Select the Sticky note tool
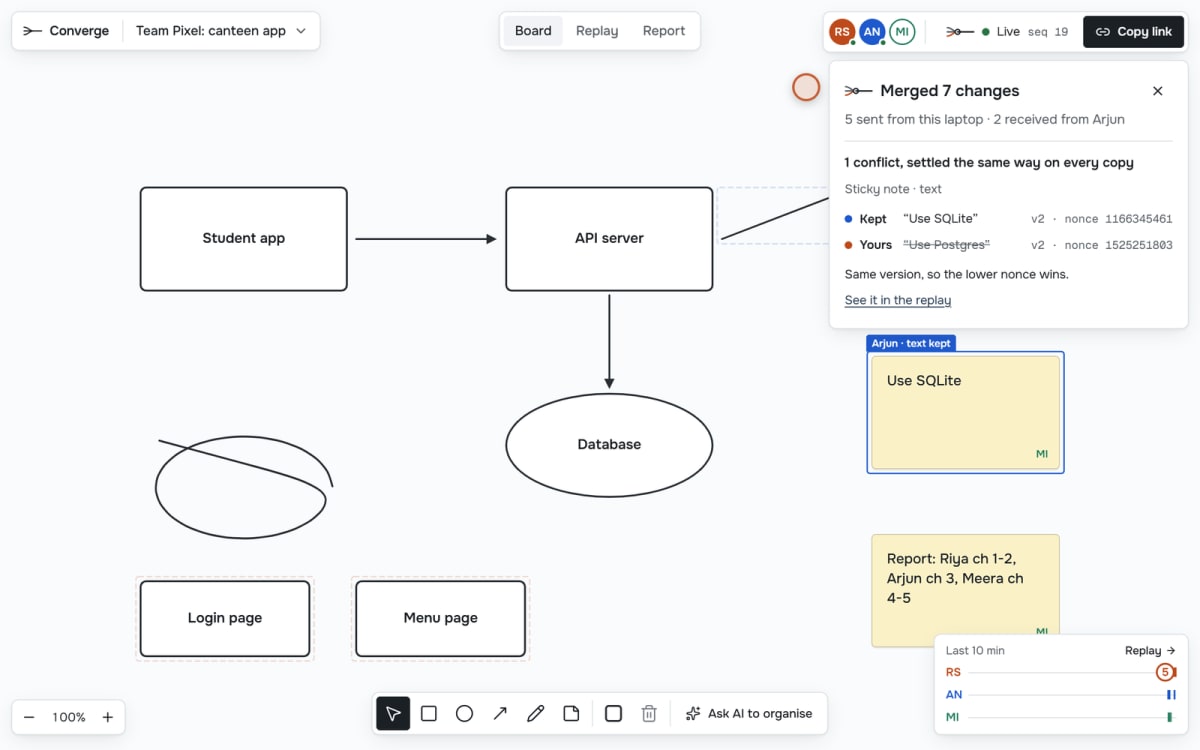Image resolution: width=1200 pixels, height=750 pixels. pyautogui.click(x=571, y=713)
